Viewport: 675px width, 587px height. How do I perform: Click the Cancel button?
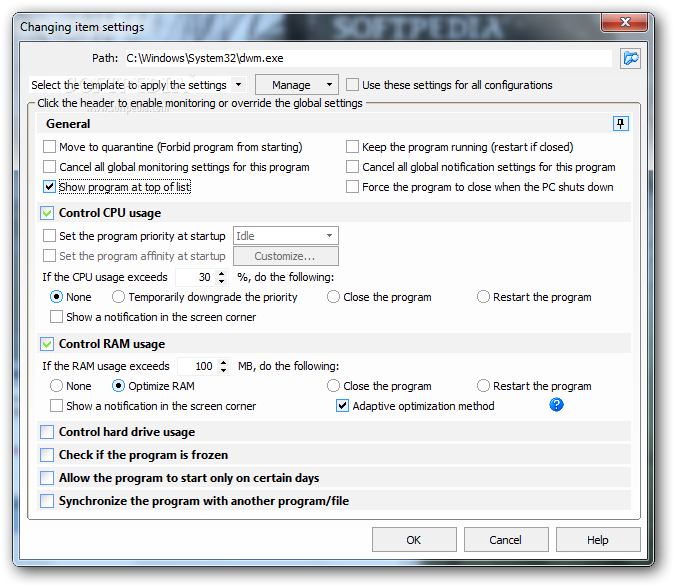click(x=506, y=540)
